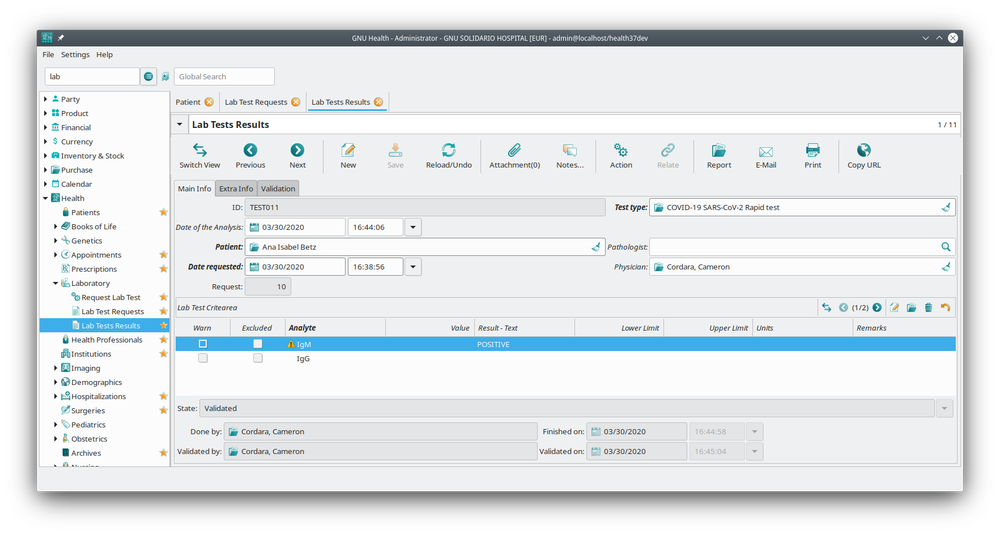Toggle the Institutions favorite star
The height and width of the screenshot is (535, 1000).
click(163, 354)
